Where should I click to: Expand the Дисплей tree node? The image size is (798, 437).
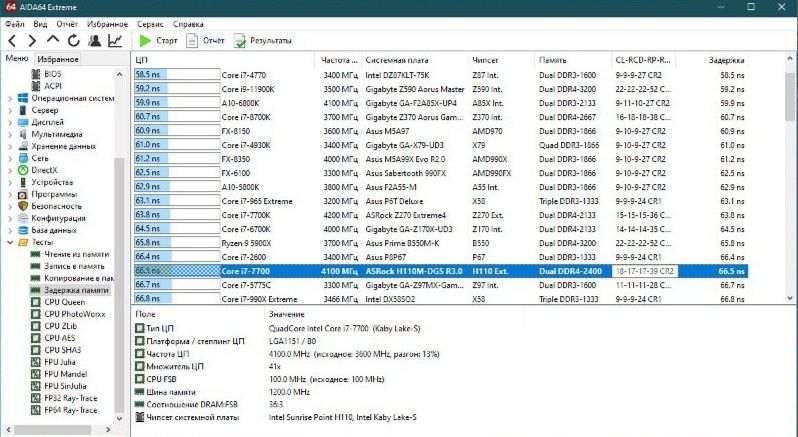(10, 123)
